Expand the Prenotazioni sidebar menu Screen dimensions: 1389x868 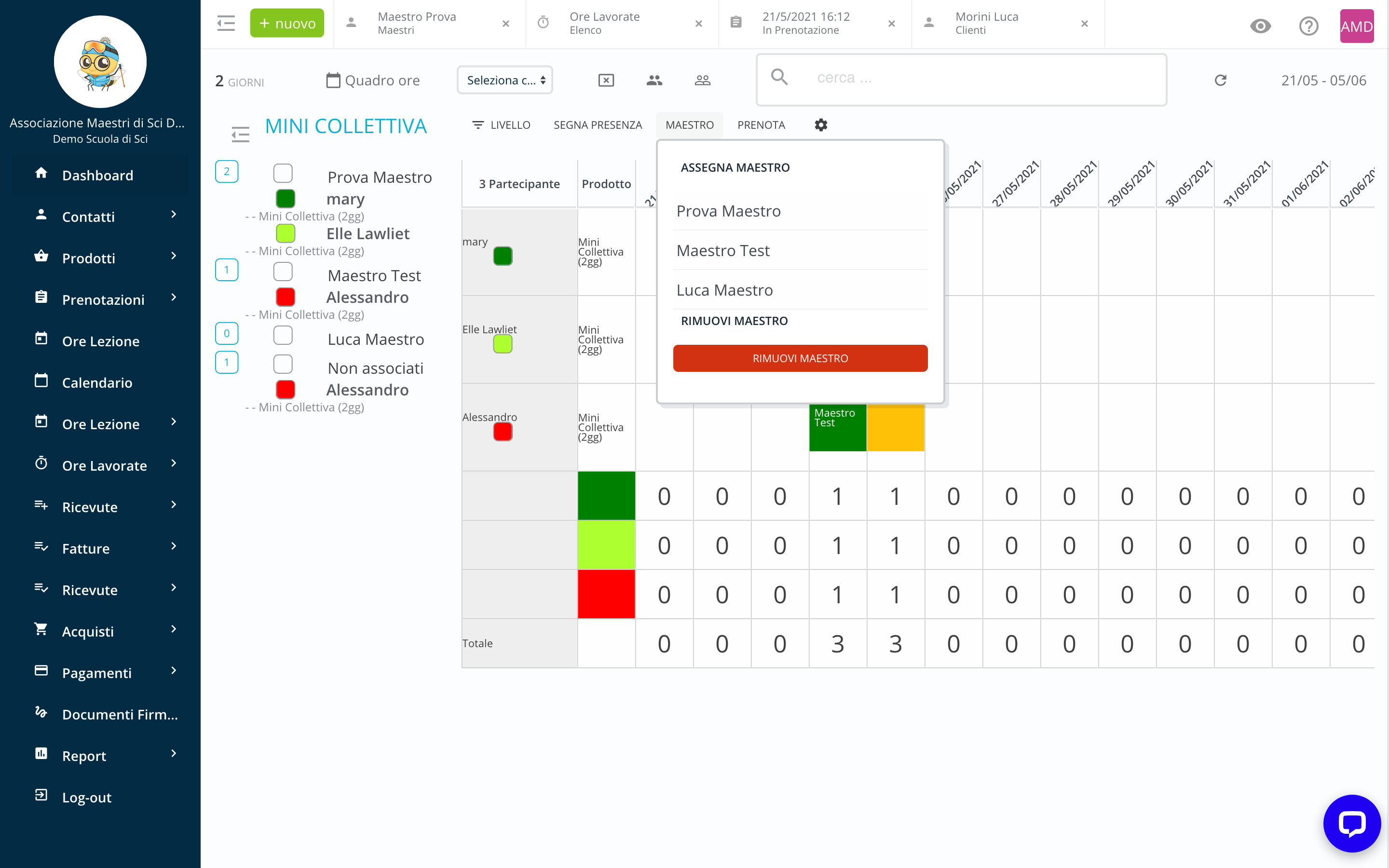click(x=103, y=299)
